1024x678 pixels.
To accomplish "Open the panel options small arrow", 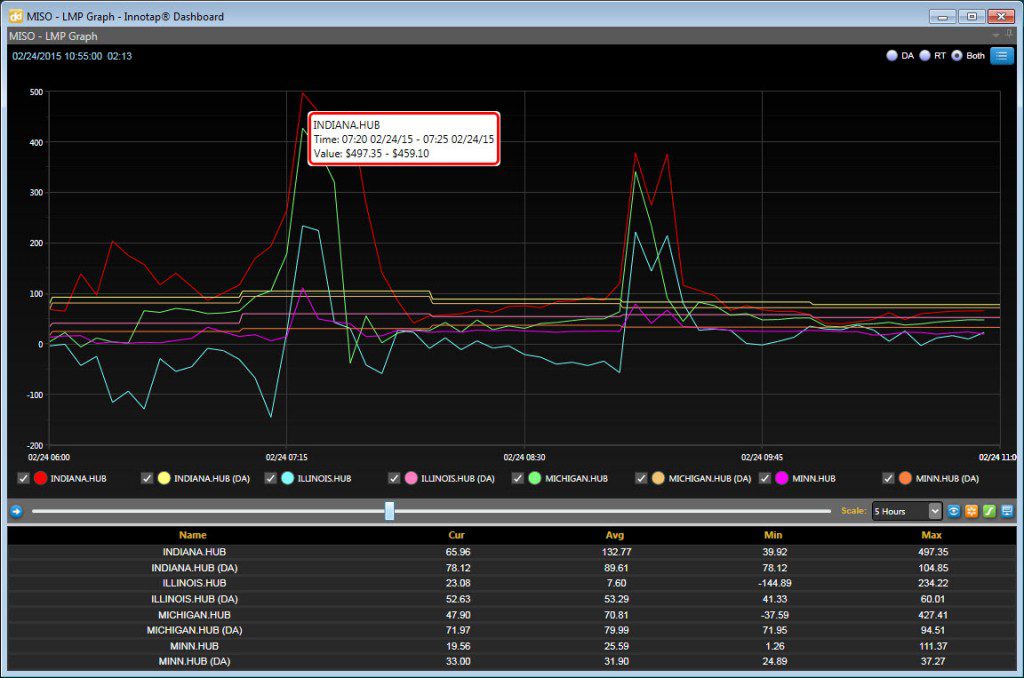I will 996,35.
